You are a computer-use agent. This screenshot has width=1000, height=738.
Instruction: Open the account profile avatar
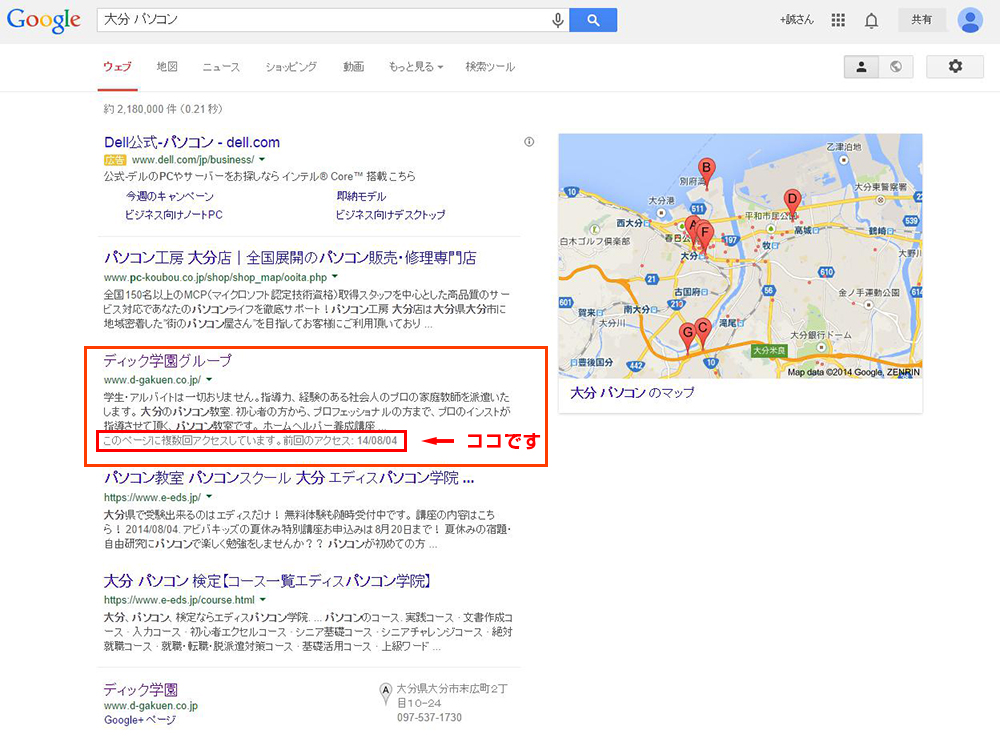[969, 20]
